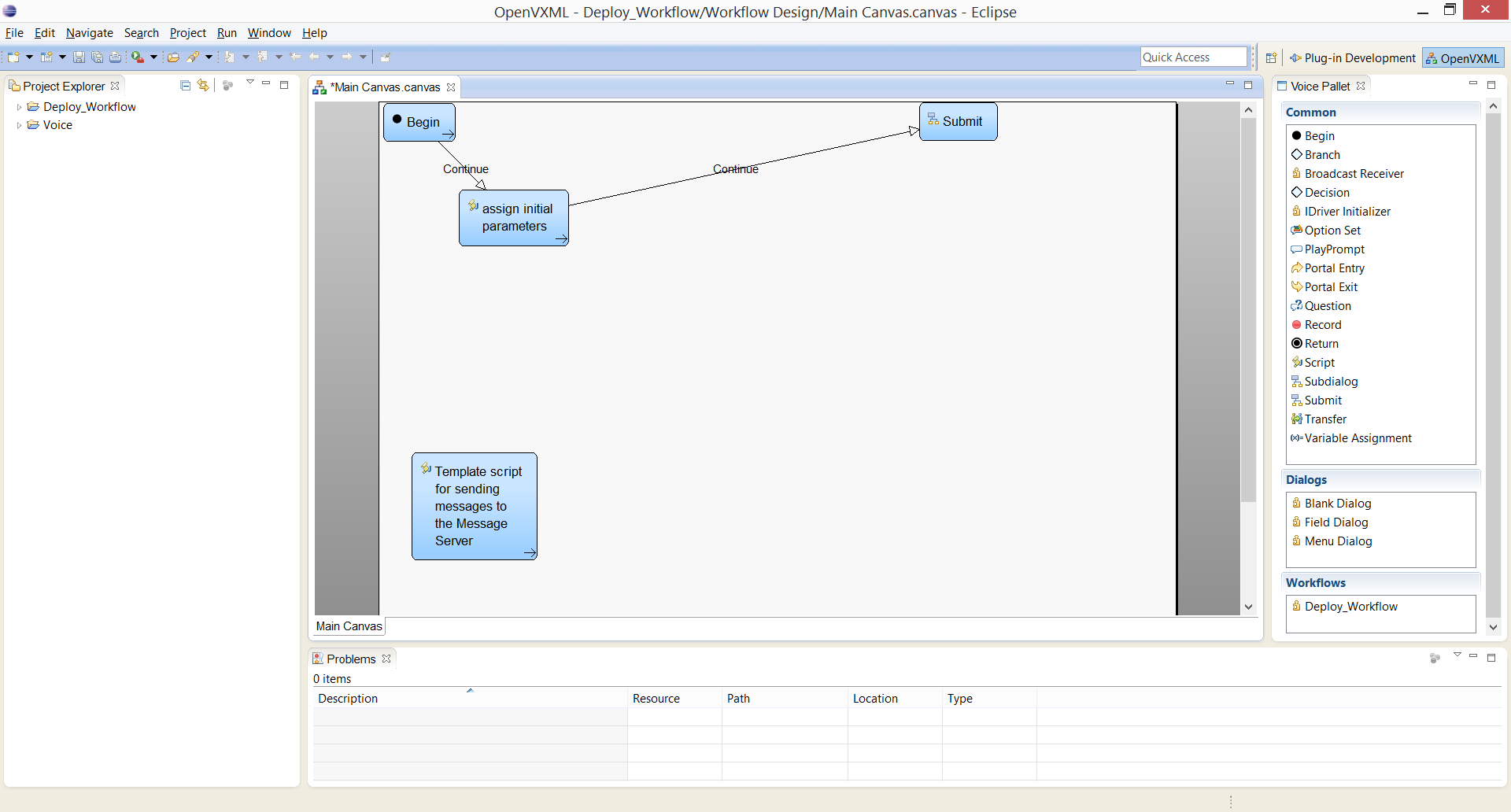Viewport: 1511px width, 812px height.
Task: Click the Next Annotation toolbar icon
Action: click(x=230, y=57)
